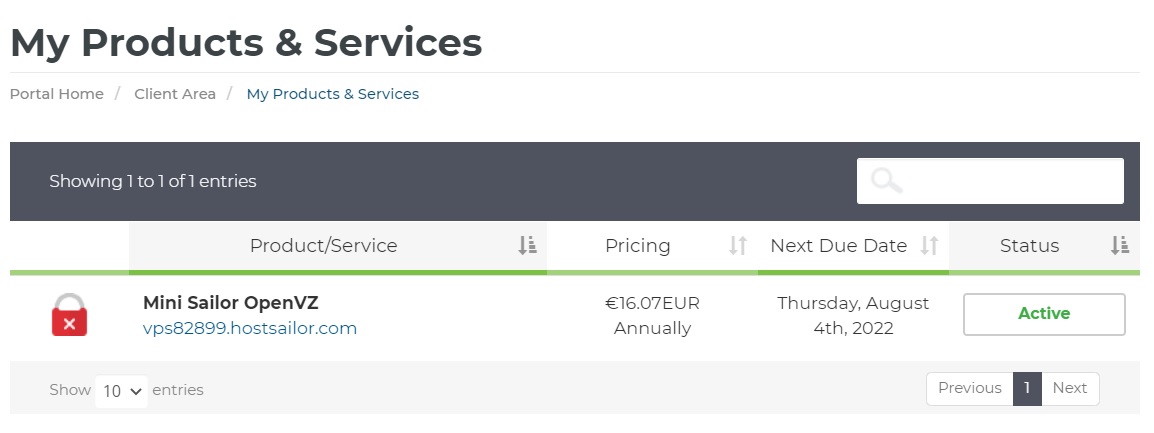Click the €16.07EUR Annually pricing cell
Viewport: 1154px width, 433px height.
pyautogui.click(x=652, y=315)
